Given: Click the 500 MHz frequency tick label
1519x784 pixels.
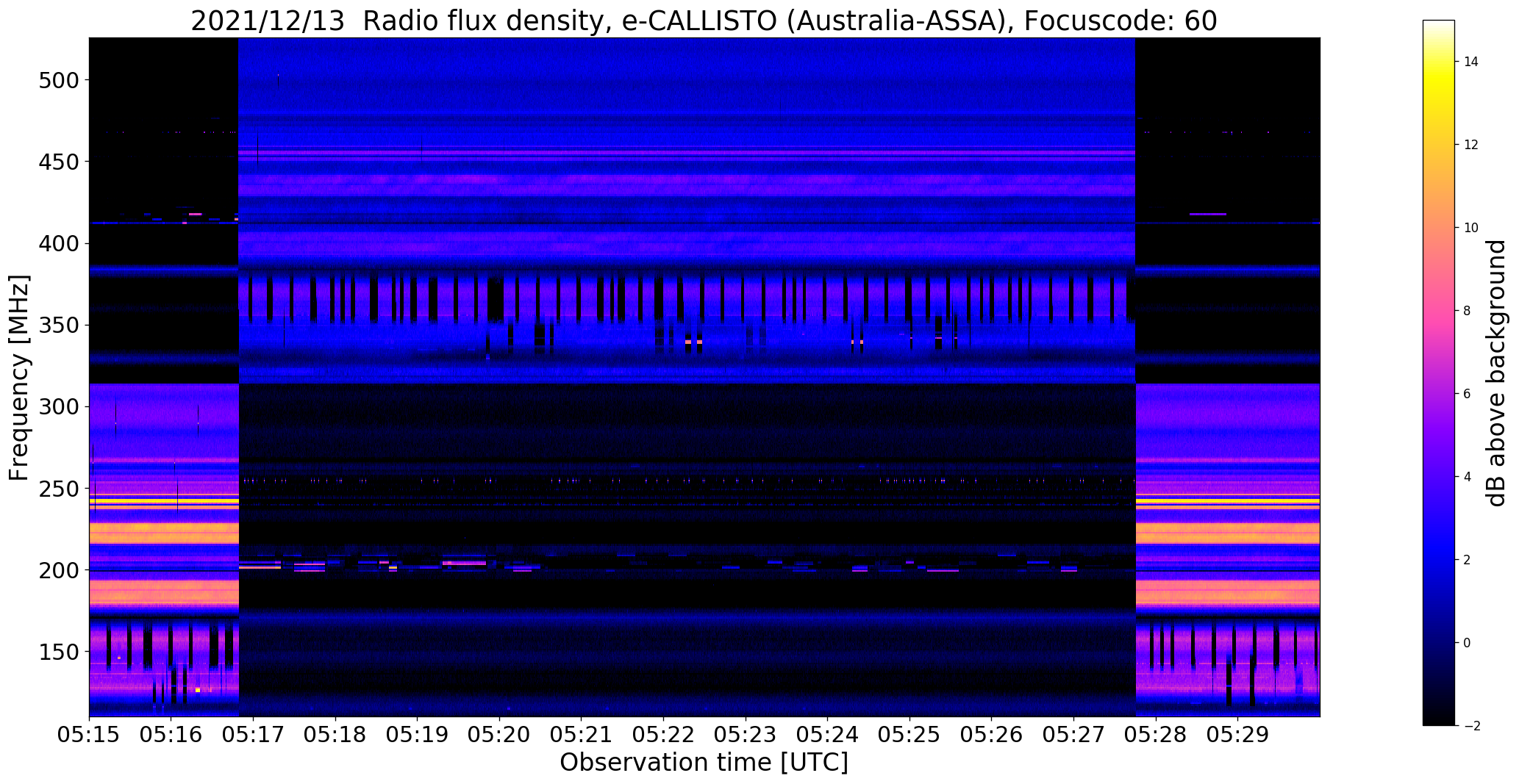Looking at the screenshot, I should click(x=58, y=80).
